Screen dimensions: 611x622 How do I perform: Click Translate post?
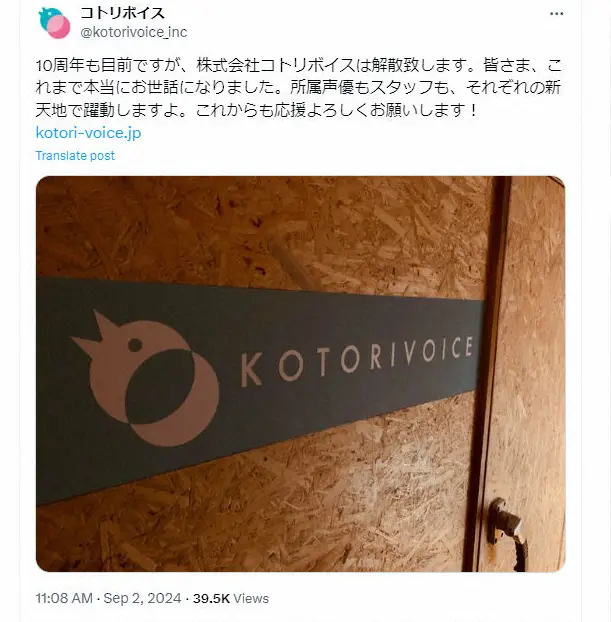75,156
